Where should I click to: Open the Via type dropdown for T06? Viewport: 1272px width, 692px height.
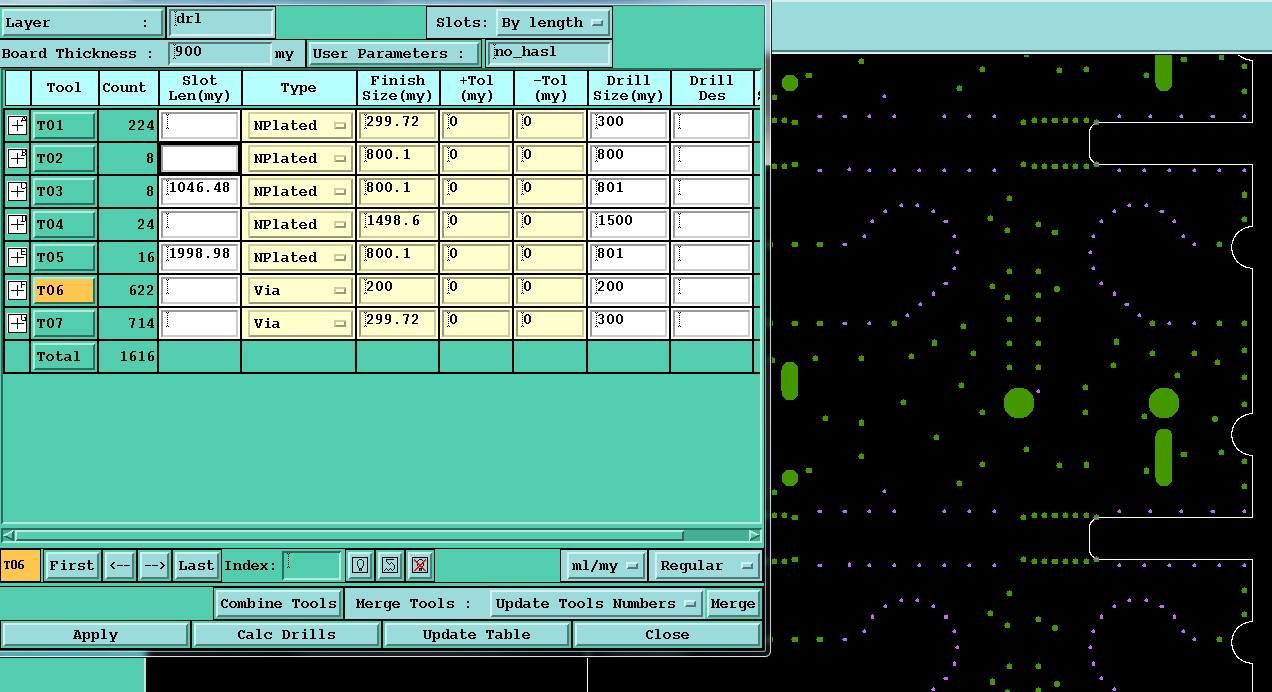coord(300,290)
